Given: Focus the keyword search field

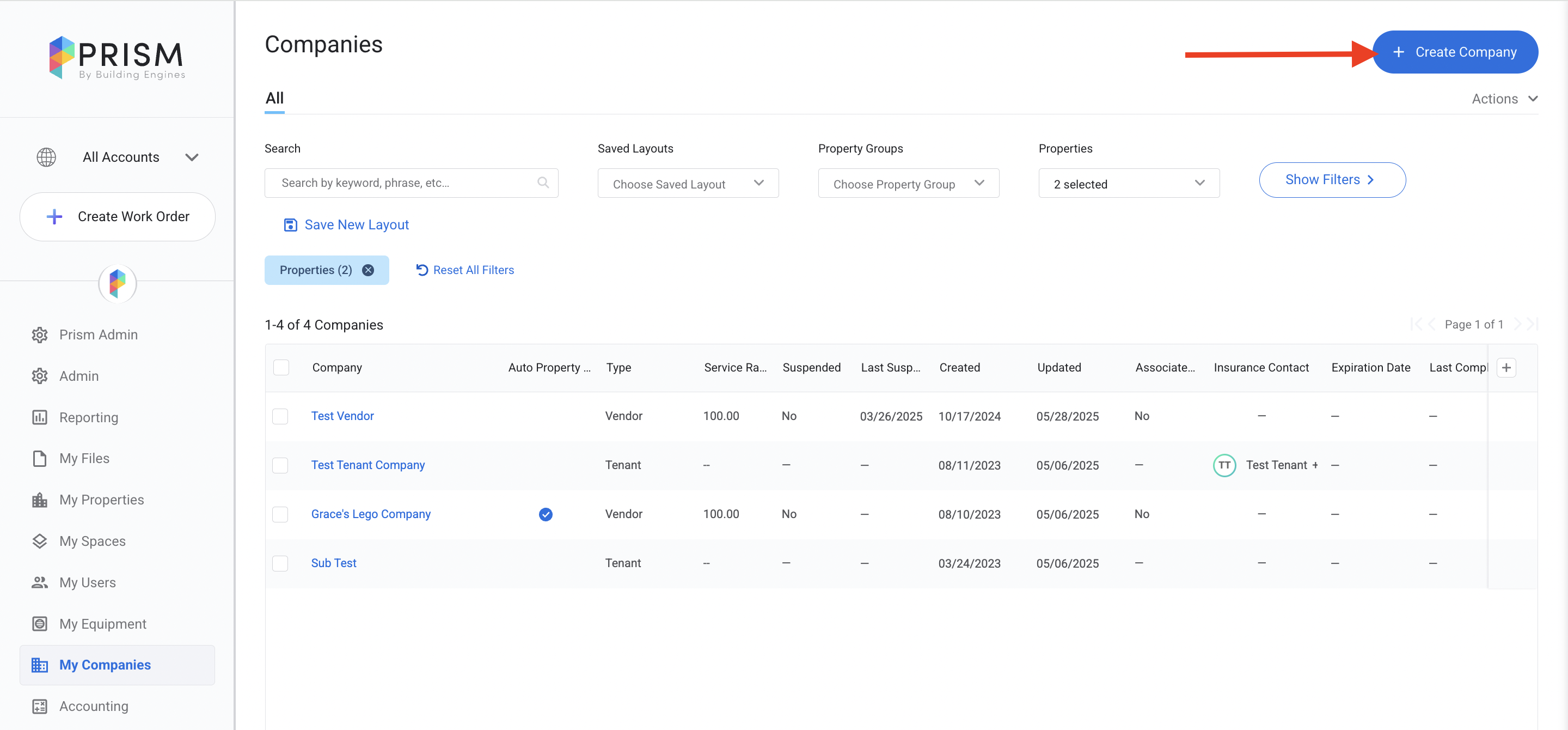Looking at the screenshot, I should point(411,183).
